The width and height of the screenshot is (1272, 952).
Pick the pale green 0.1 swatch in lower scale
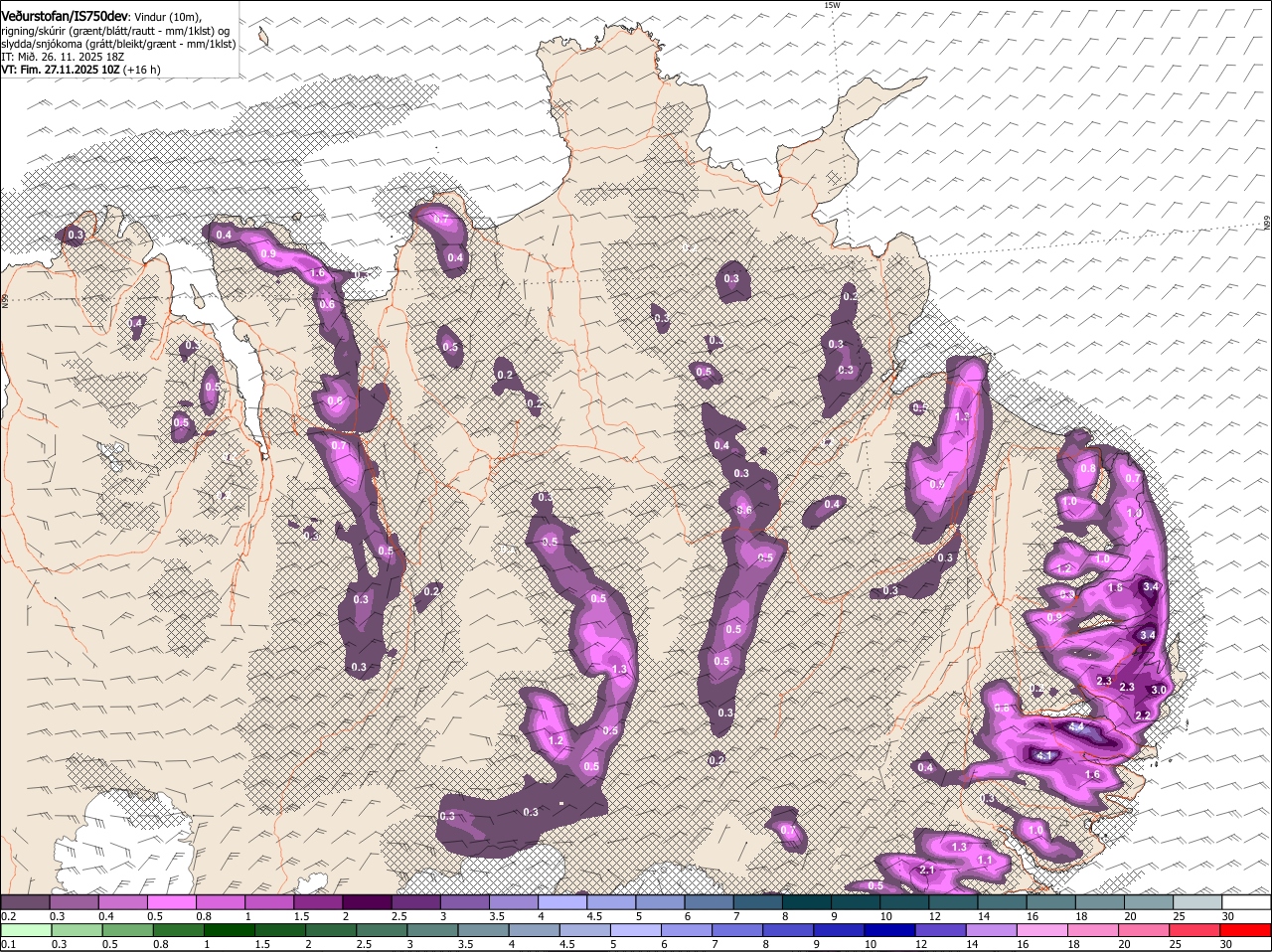point(25,930)
